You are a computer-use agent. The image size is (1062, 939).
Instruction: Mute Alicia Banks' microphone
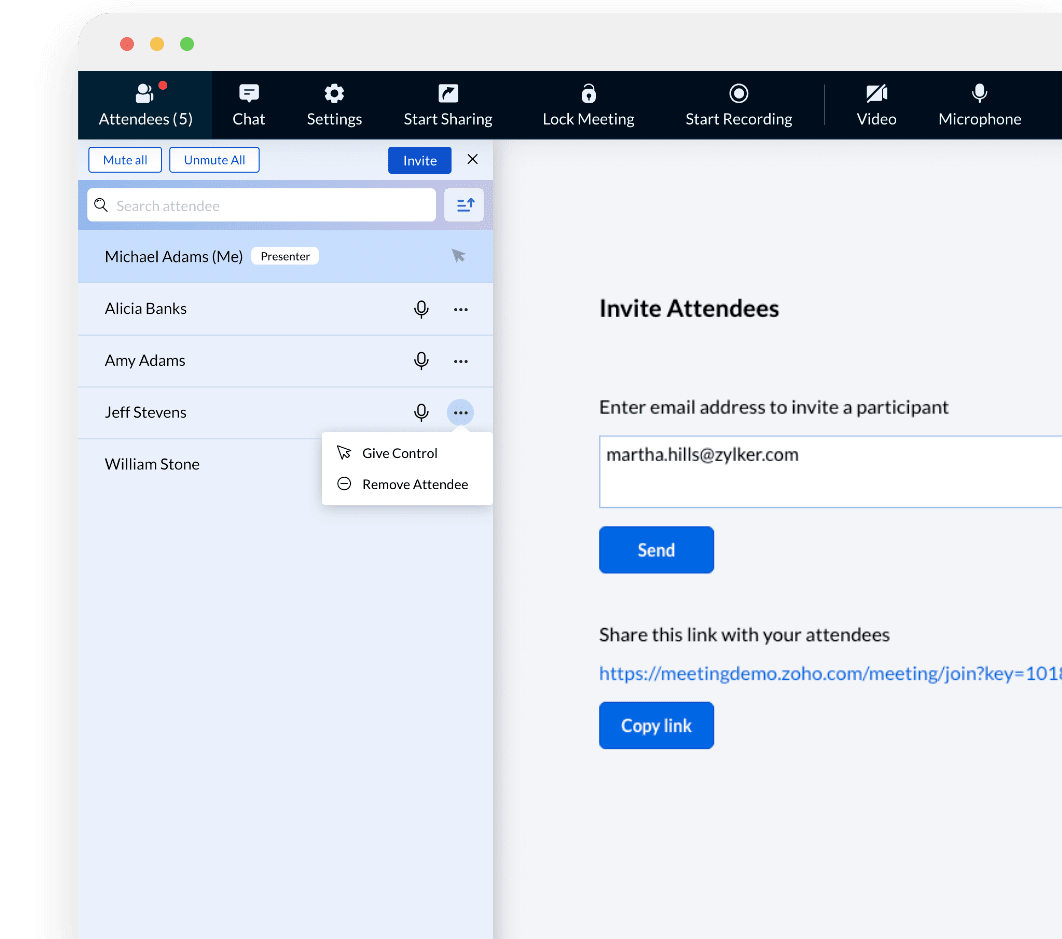point(421,309)
